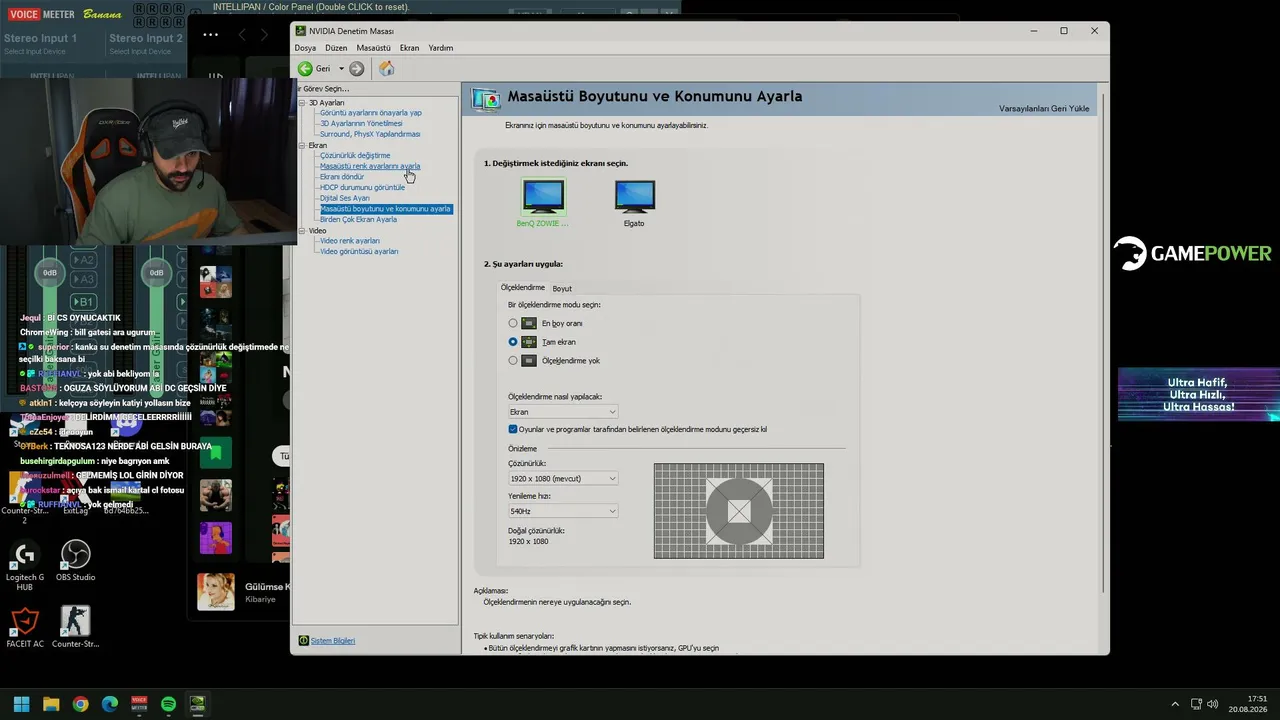Open Dijital Ses Ayarı

[345, 198]
